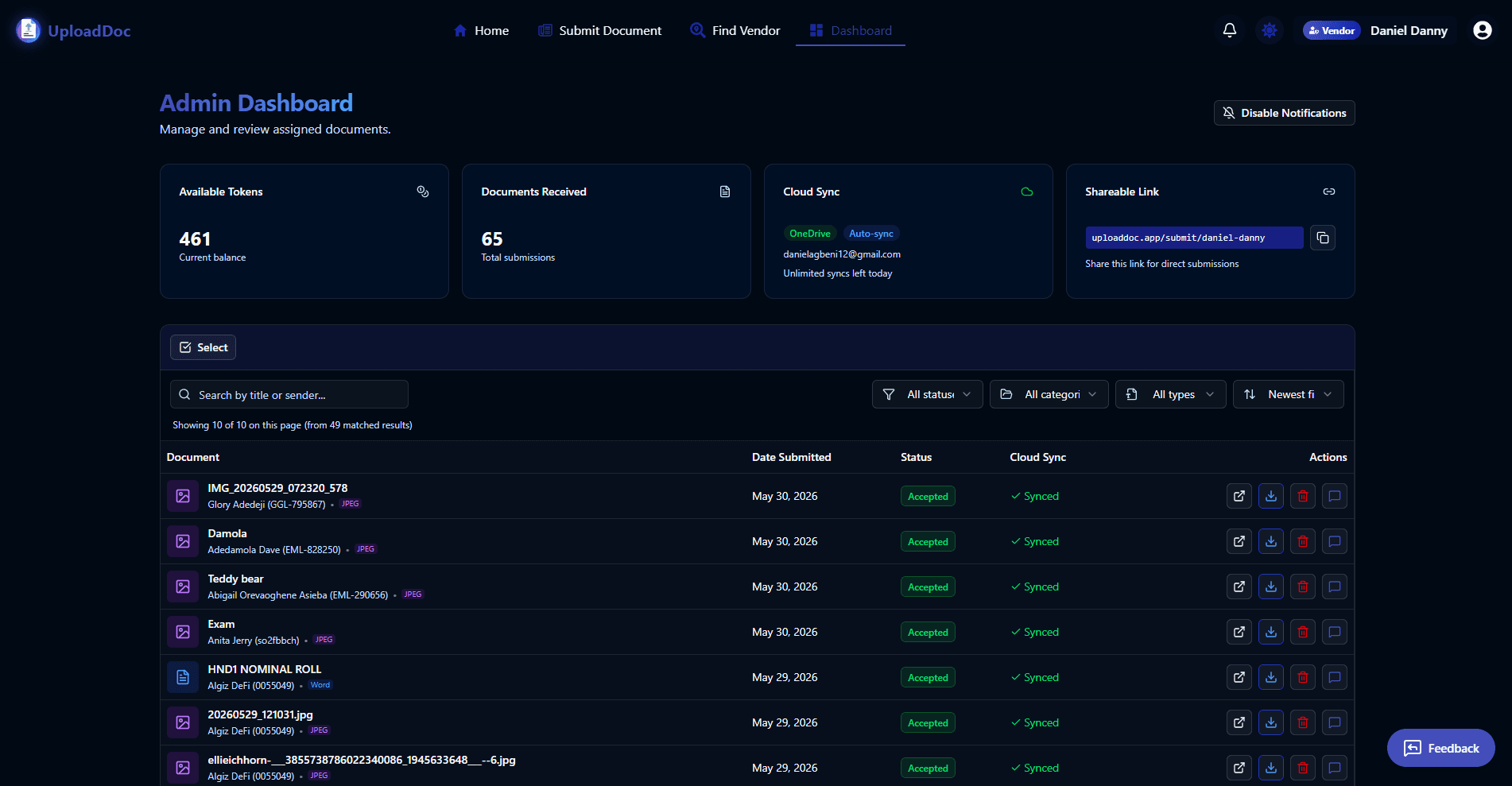
Task: Click sender Abigail Orevaoghene Asieba
Action: (298, 595)
